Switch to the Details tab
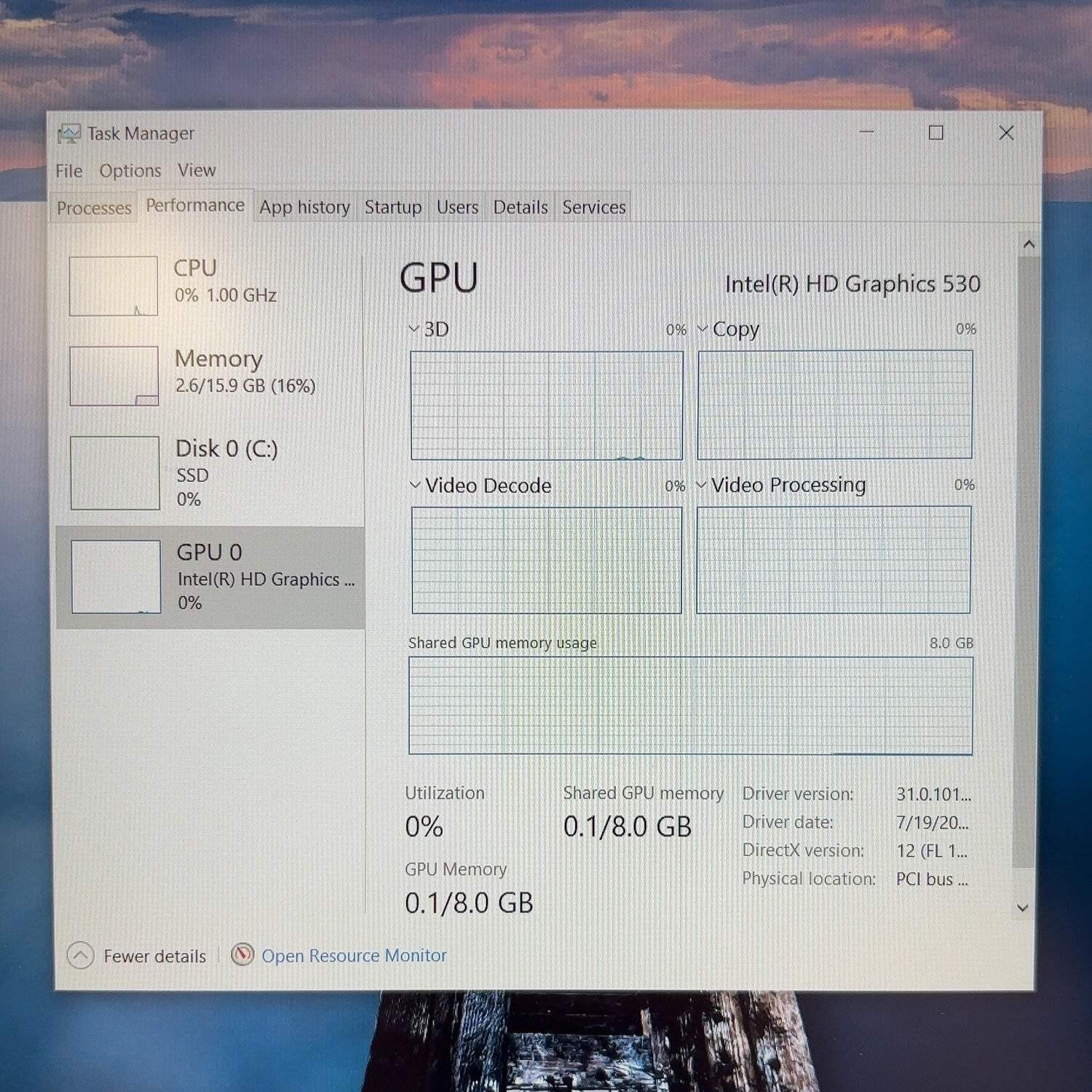The height and width of the screenshot is (1092, 1092). [521, 207]
